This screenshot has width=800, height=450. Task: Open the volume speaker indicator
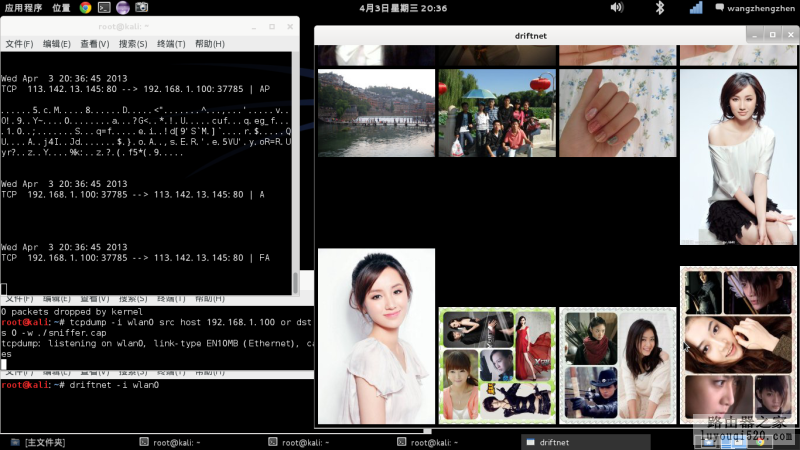pos(617,7)
